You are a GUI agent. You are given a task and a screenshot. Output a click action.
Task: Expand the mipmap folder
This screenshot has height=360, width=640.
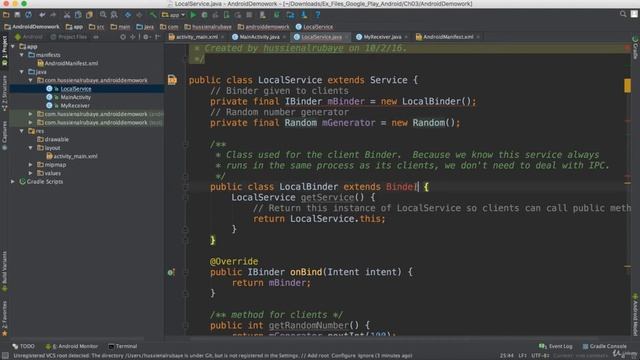(31, 165)
